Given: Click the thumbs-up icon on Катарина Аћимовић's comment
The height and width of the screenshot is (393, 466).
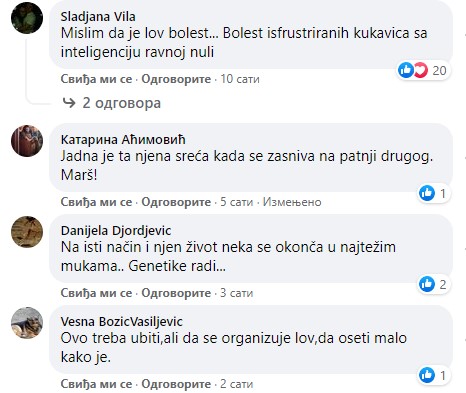Looking at the screenshot, I should tap(427, 193).
